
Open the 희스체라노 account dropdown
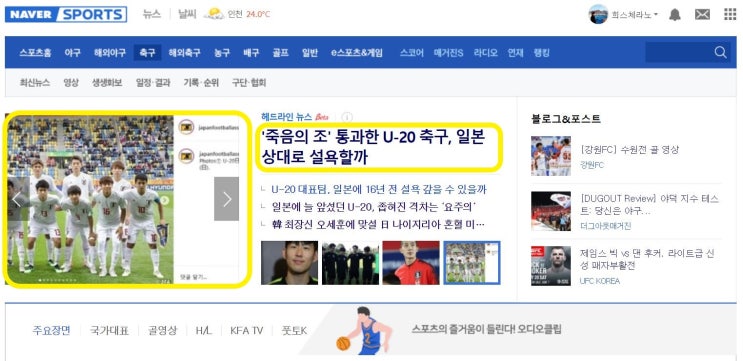pyautogui.click(x=634, y=15)
